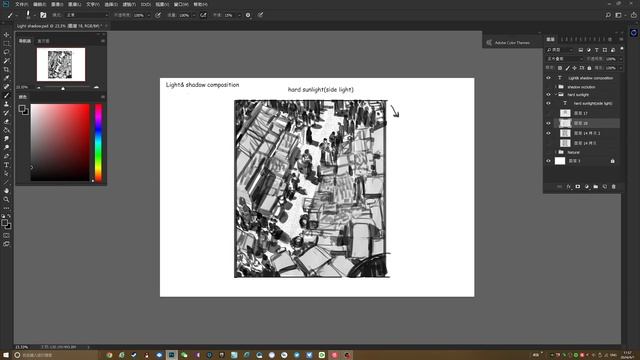Select the Eraser tool
This screenshot has height=360, width=640.
pos(7,121)
